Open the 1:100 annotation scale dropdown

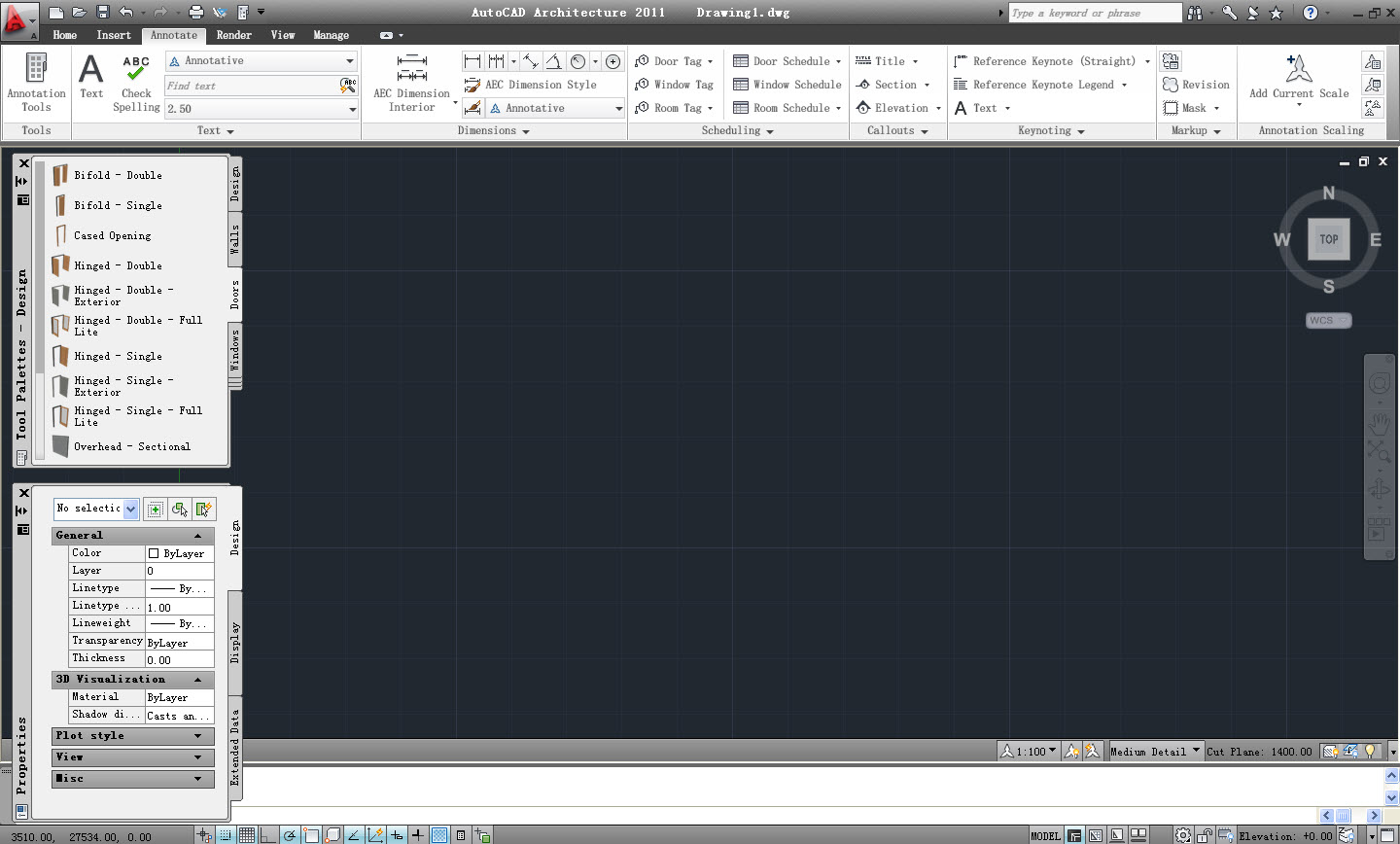pos(1030,752)
